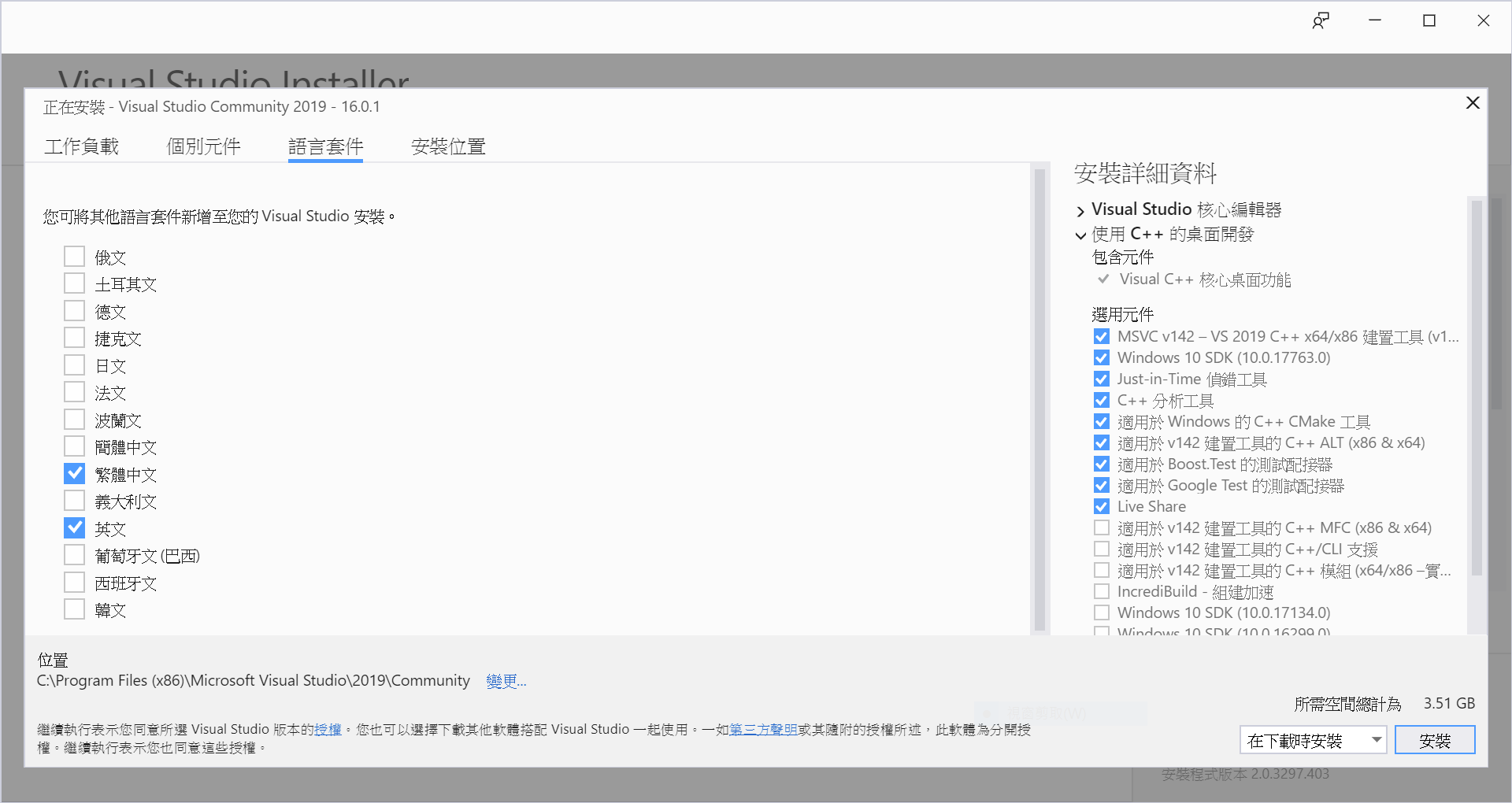The width and height of the screenshot is (1512, 803).
Task: Click the 3.51 GB total space value
Action: (x=1449, y=704)
